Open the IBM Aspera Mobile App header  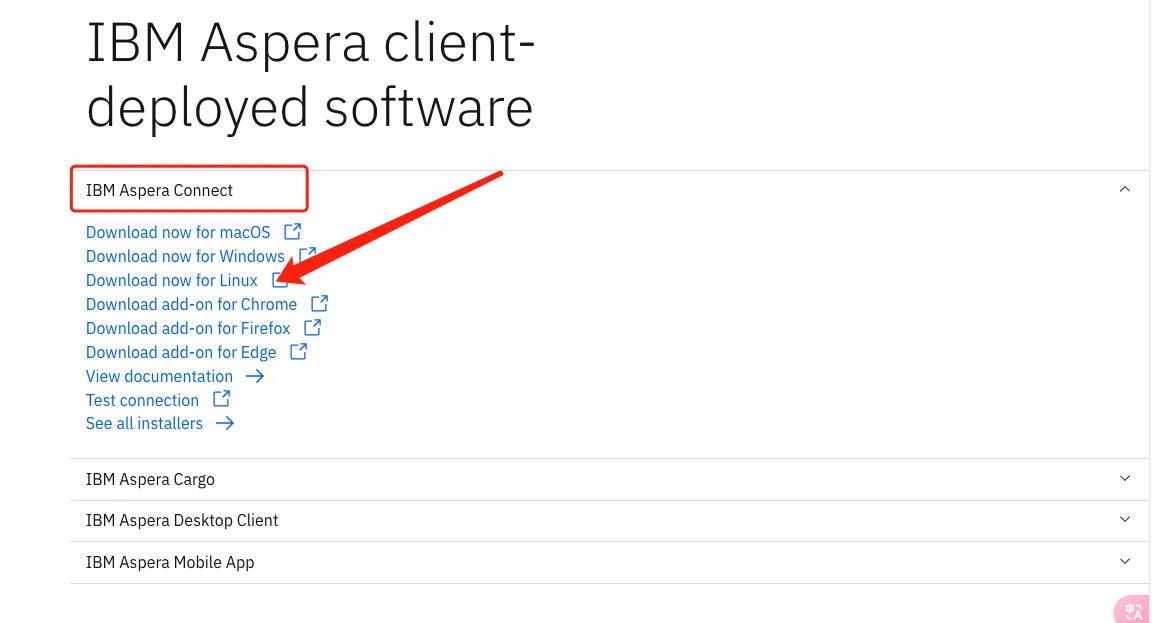609,563
